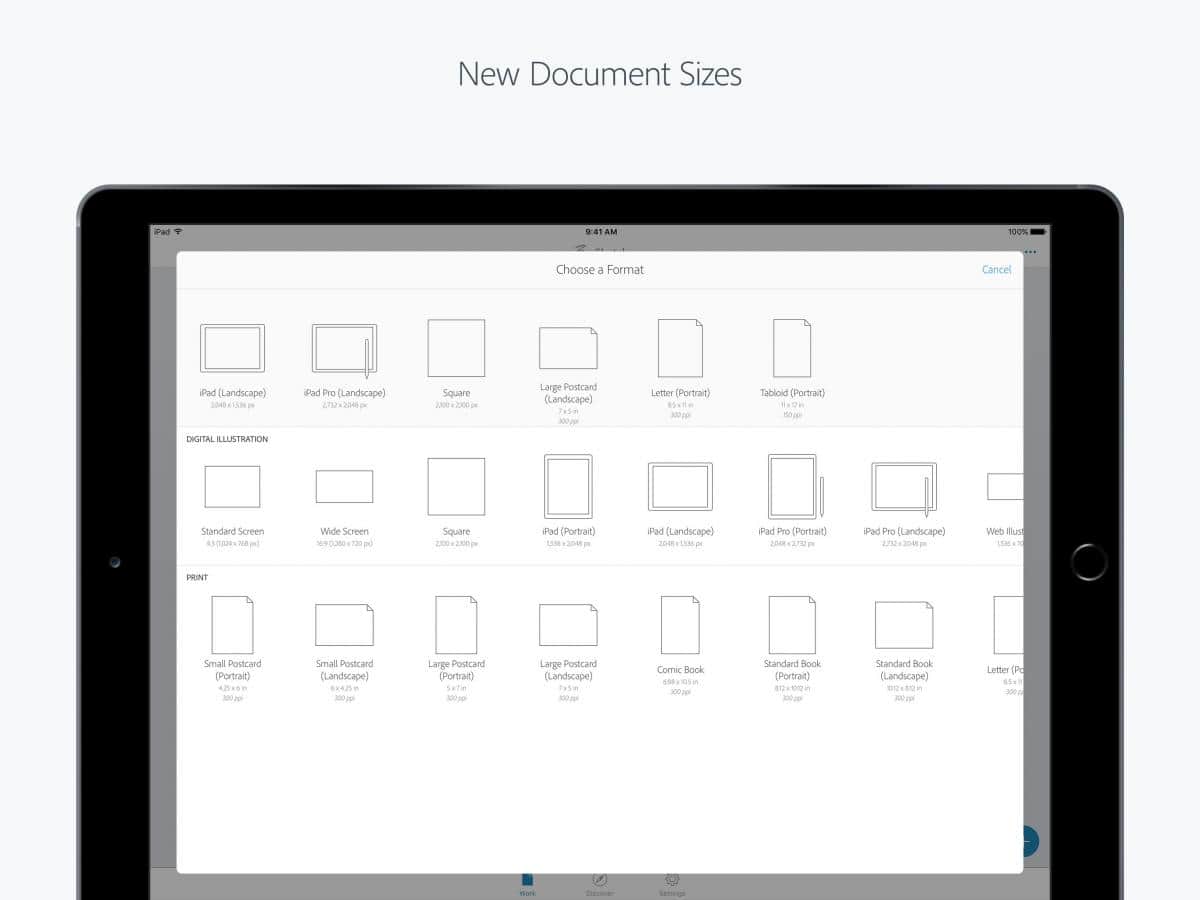The height and width of the screenshot is (900, 1200).
Task: Pick Standard Book (Landscape) format
Action: click(x=904, y=625)
